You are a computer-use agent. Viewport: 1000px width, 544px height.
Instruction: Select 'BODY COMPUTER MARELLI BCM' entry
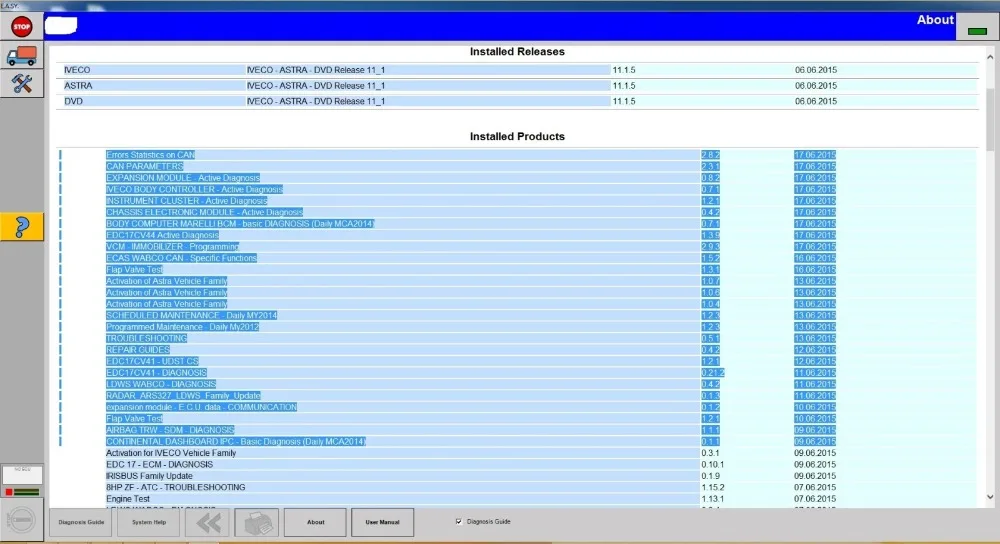tap(240, 224)
